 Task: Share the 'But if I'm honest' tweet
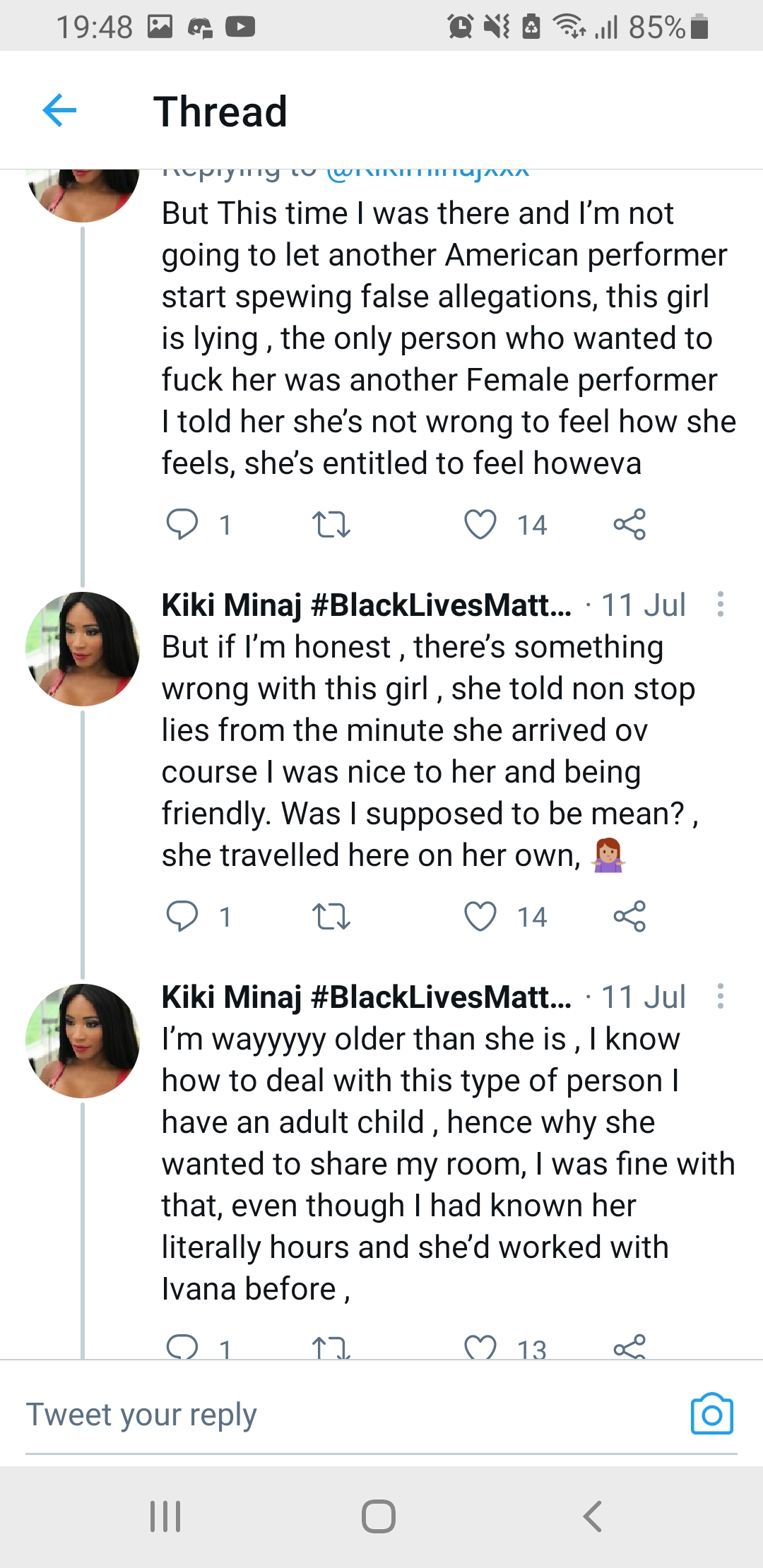[x=629, y=917]
